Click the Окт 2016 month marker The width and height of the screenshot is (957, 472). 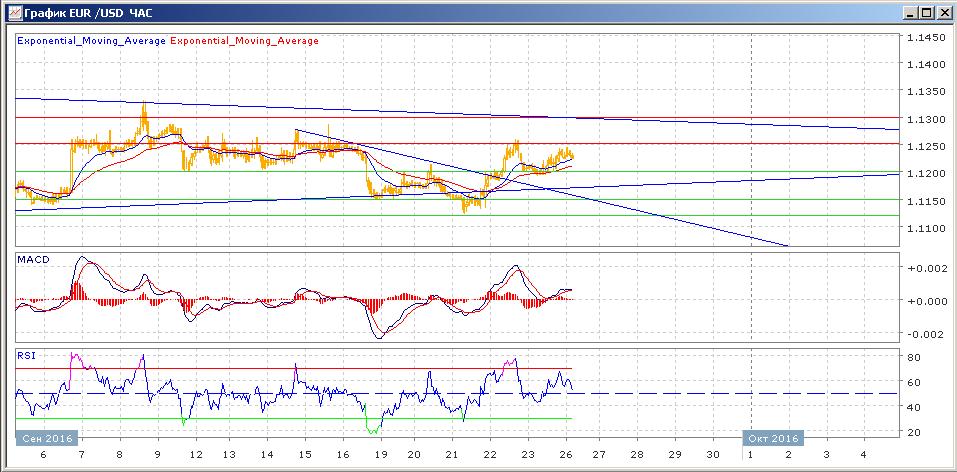(x=773, y=438)
